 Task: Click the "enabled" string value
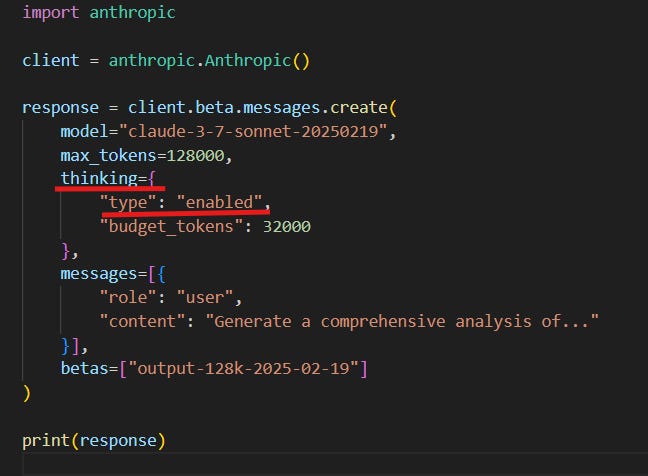219,202
